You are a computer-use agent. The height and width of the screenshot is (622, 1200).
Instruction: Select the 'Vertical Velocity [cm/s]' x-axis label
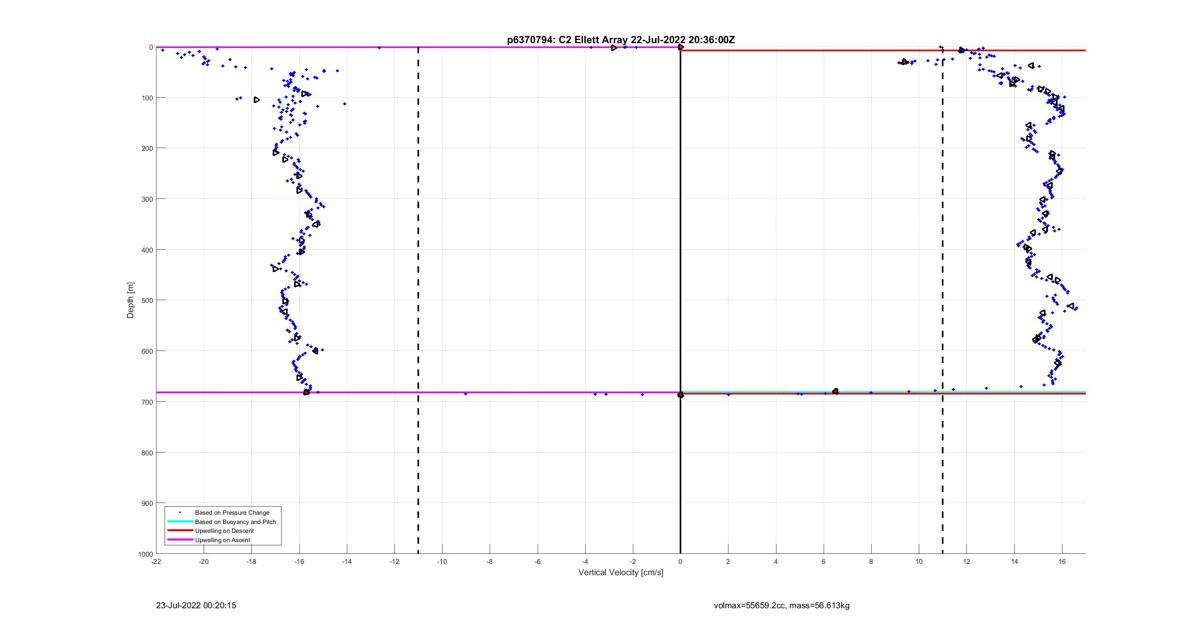coord(621,572)
